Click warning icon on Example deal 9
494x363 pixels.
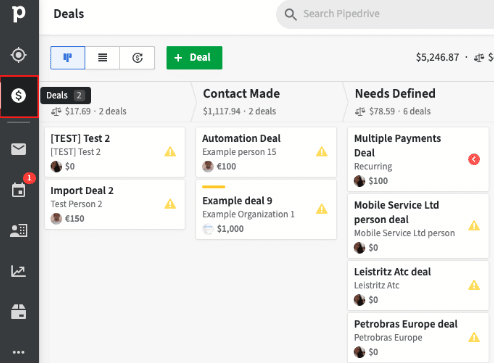click(322, 209)
